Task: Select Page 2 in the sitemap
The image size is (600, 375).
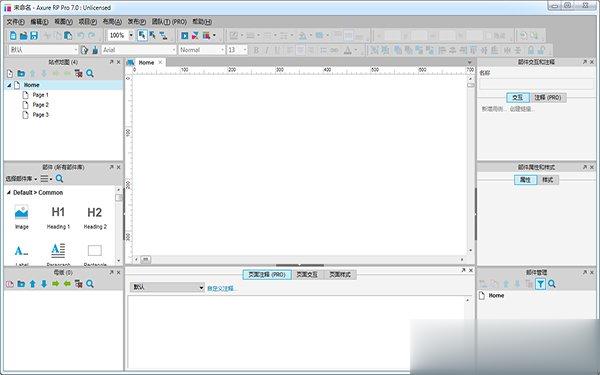Action: click(41, 105)
